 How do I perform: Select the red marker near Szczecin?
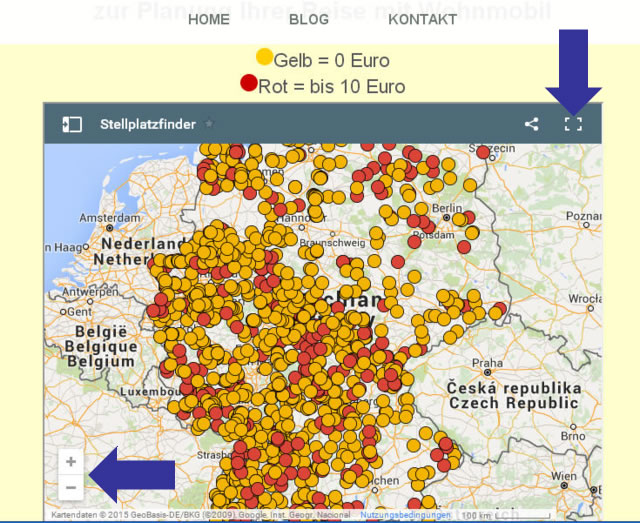pyautogui.click(x=483, y=152)
